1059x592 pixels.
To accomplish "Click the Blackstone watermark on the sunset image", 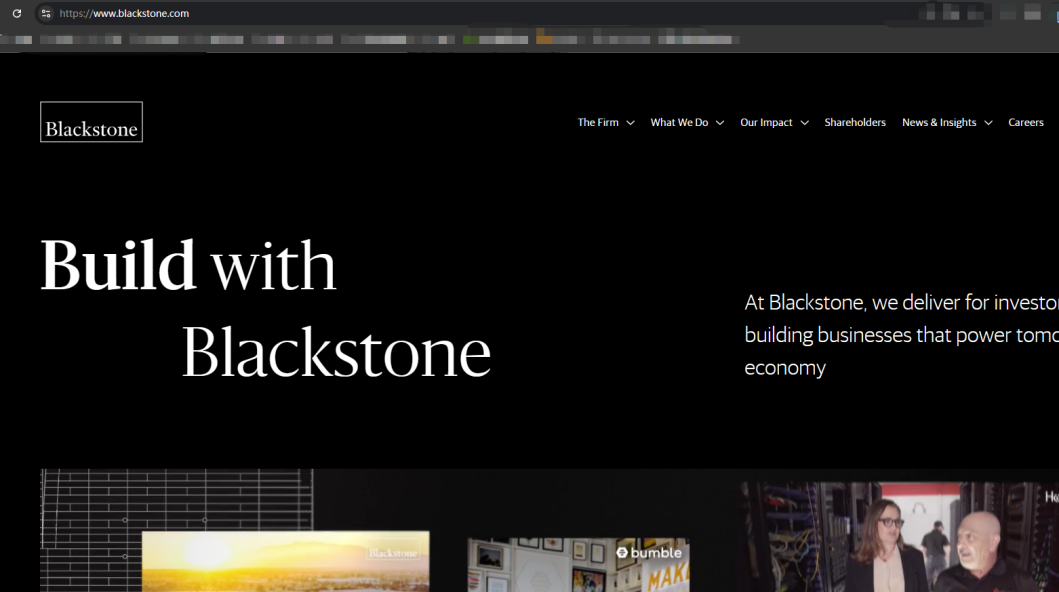I will tap(392, 553).
